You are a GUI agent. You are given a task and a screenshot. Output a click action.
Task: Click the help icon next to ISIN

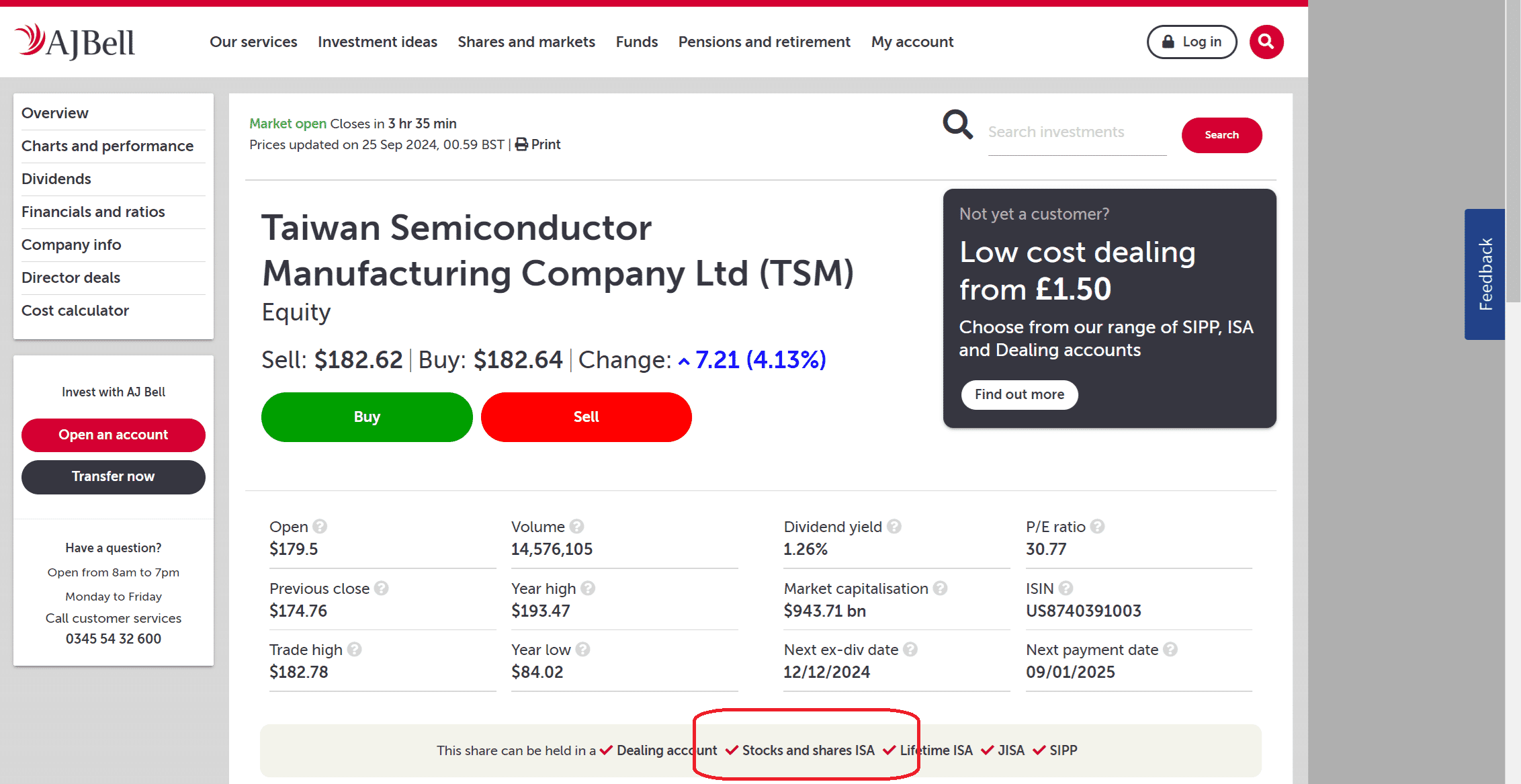point(1066,589)
